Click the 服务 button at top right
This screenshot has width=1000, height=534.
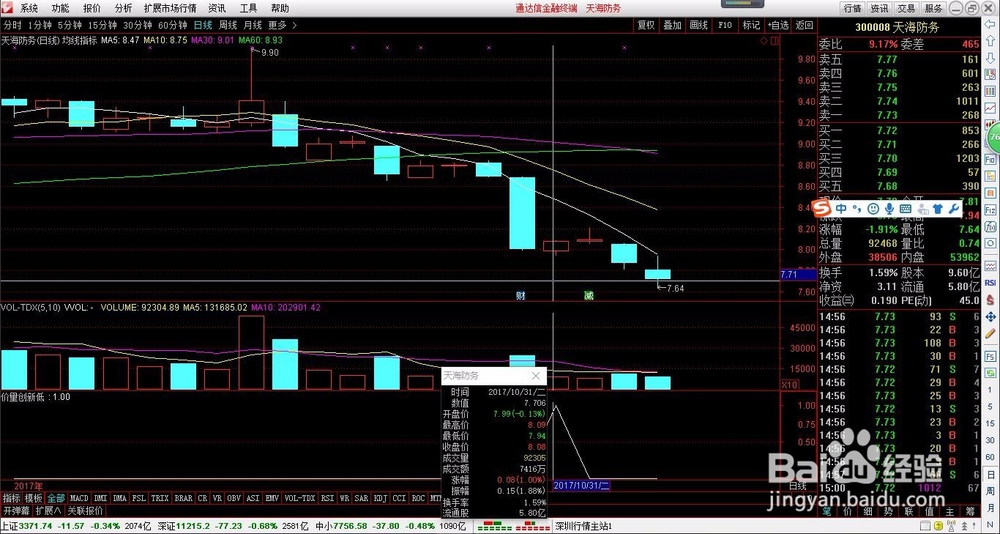pyautogui.click(x=933, y=8)
